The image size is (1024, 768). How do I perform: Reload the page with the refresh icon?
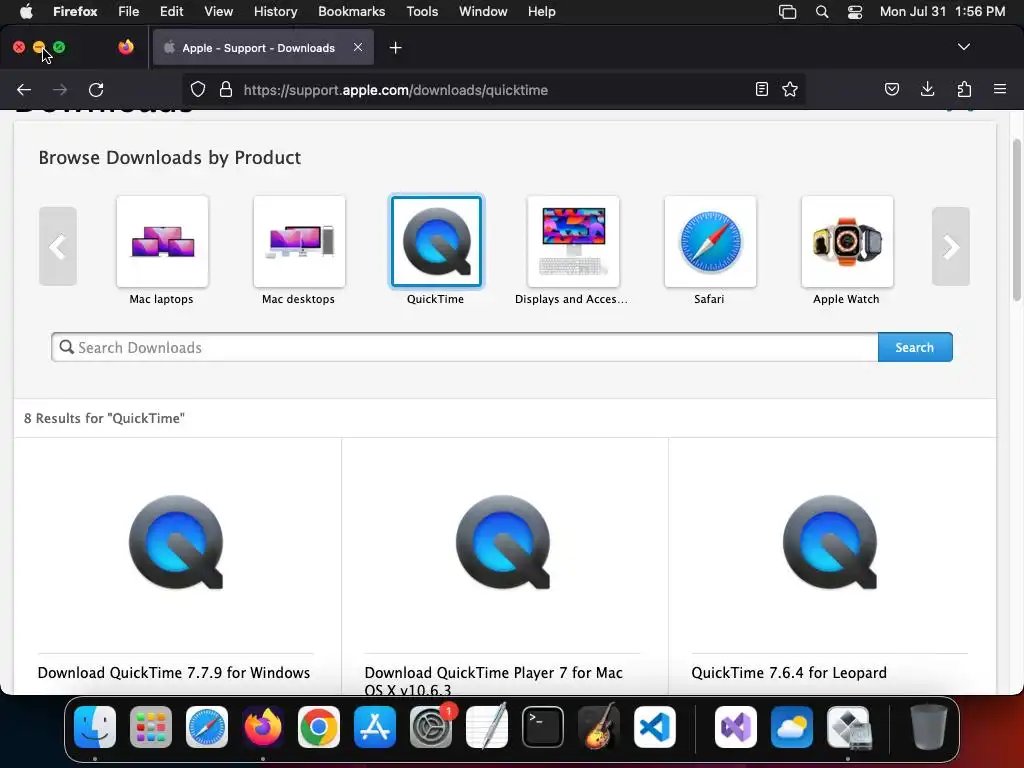96,89
